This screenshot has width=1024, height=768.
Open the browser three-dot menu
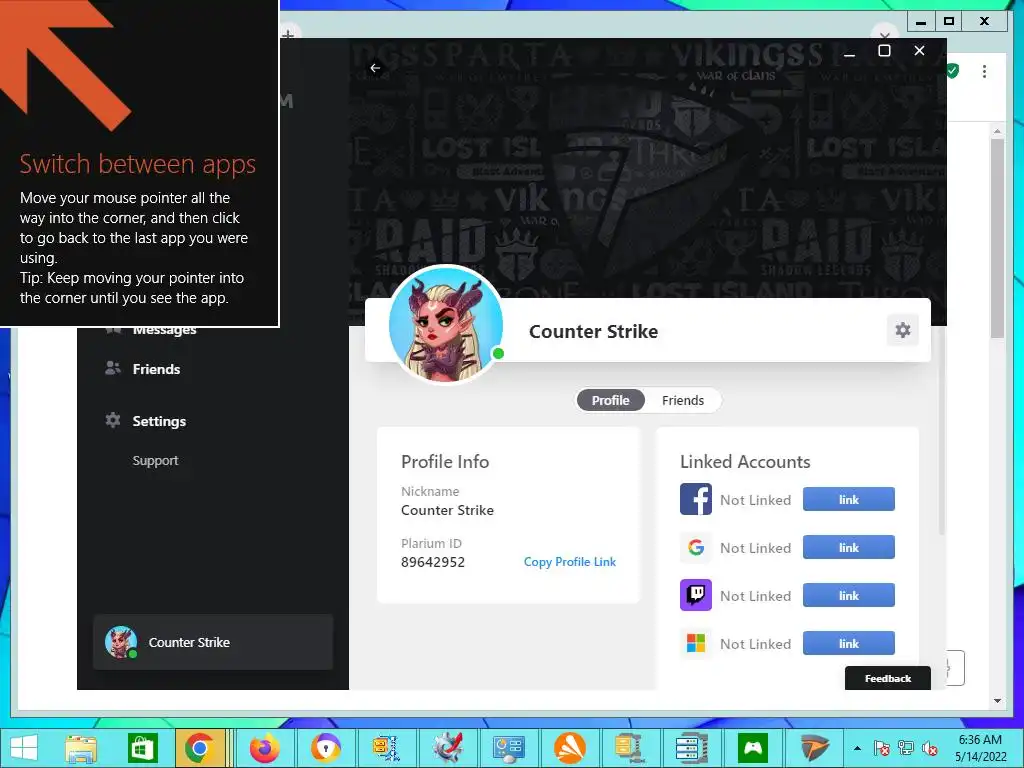tap(984, 71)
